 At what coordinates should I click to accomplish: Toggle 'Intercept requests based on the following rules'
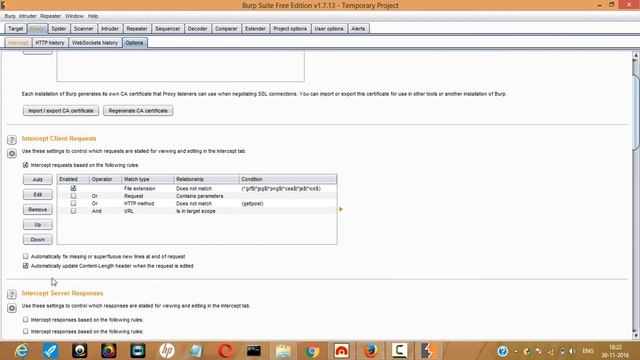pos(26,165)
